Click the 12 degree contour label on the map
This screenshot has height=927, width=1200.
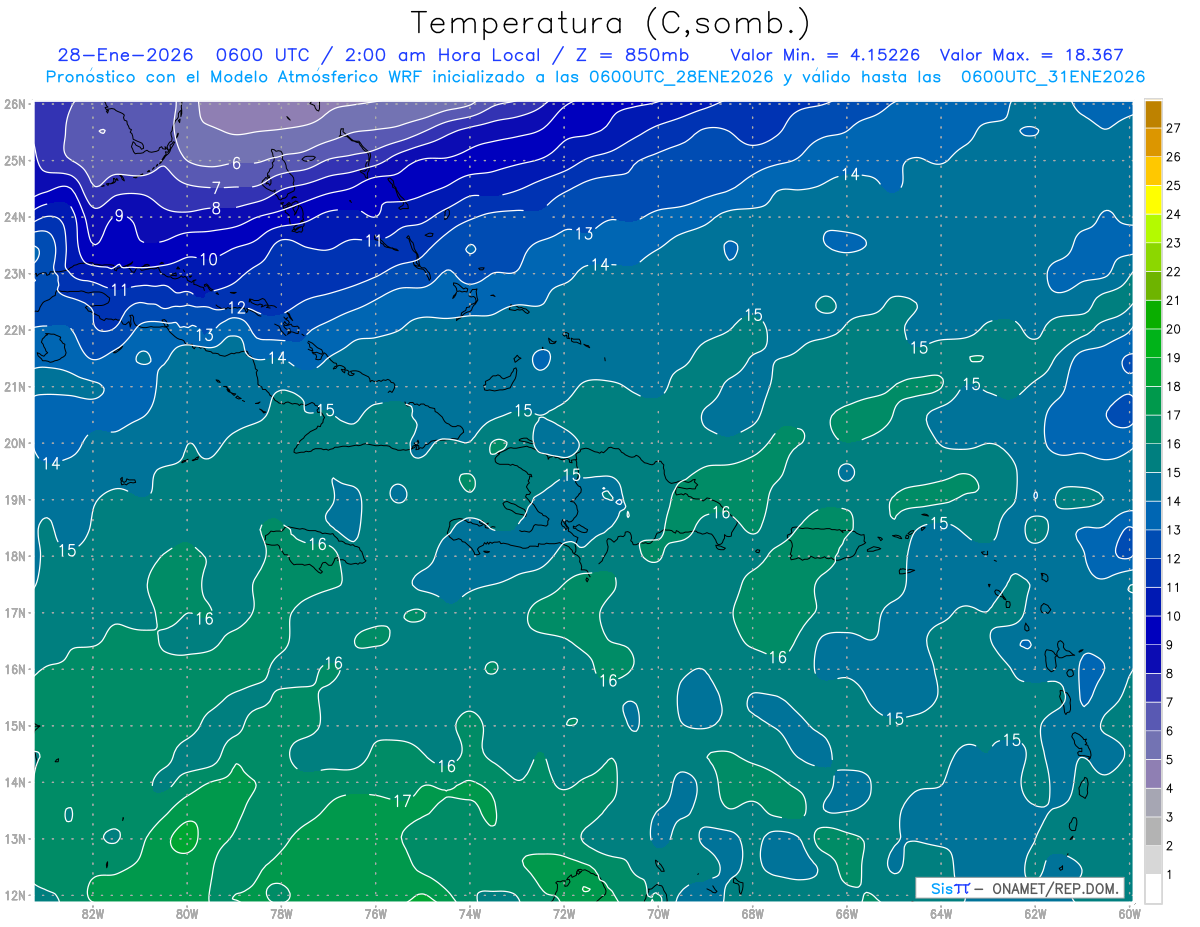click(237, 308)
